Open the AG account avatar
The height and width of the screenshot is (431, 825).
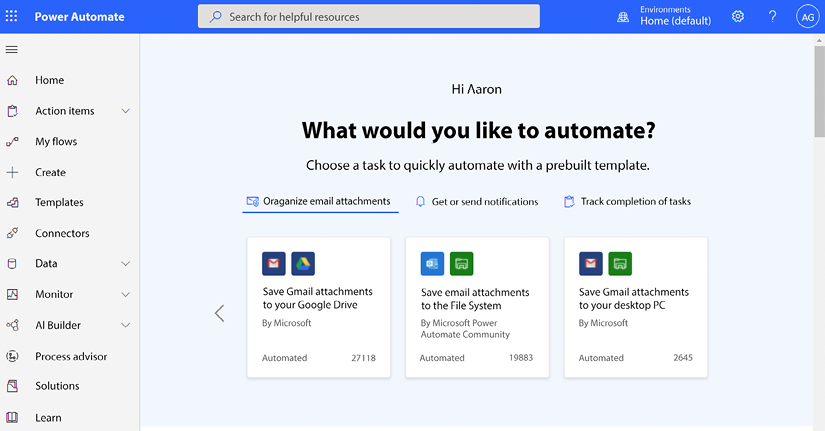click(x=808, y=17)
